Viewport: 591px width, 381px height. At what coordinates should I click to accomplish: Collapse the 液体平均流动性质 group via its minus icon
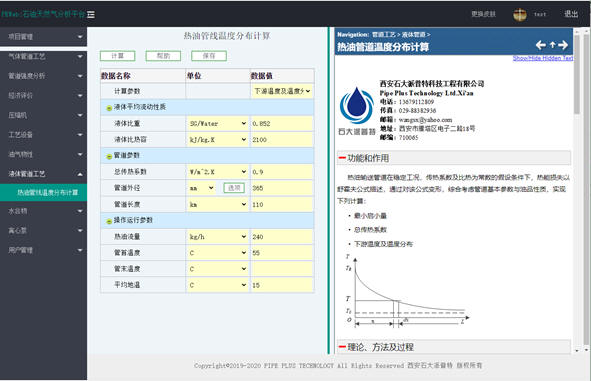(x=109, y=108)
